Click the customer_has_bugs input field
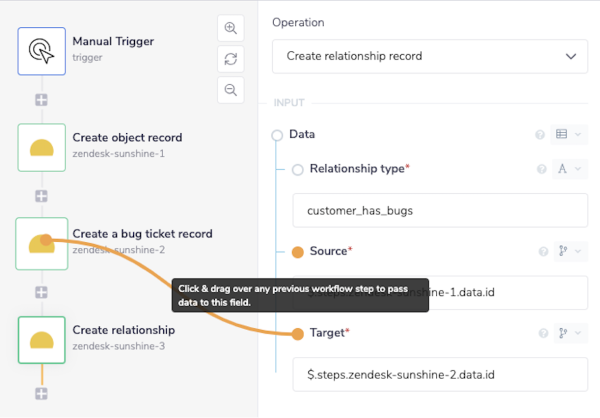600x418 pixels. (440, 212)
